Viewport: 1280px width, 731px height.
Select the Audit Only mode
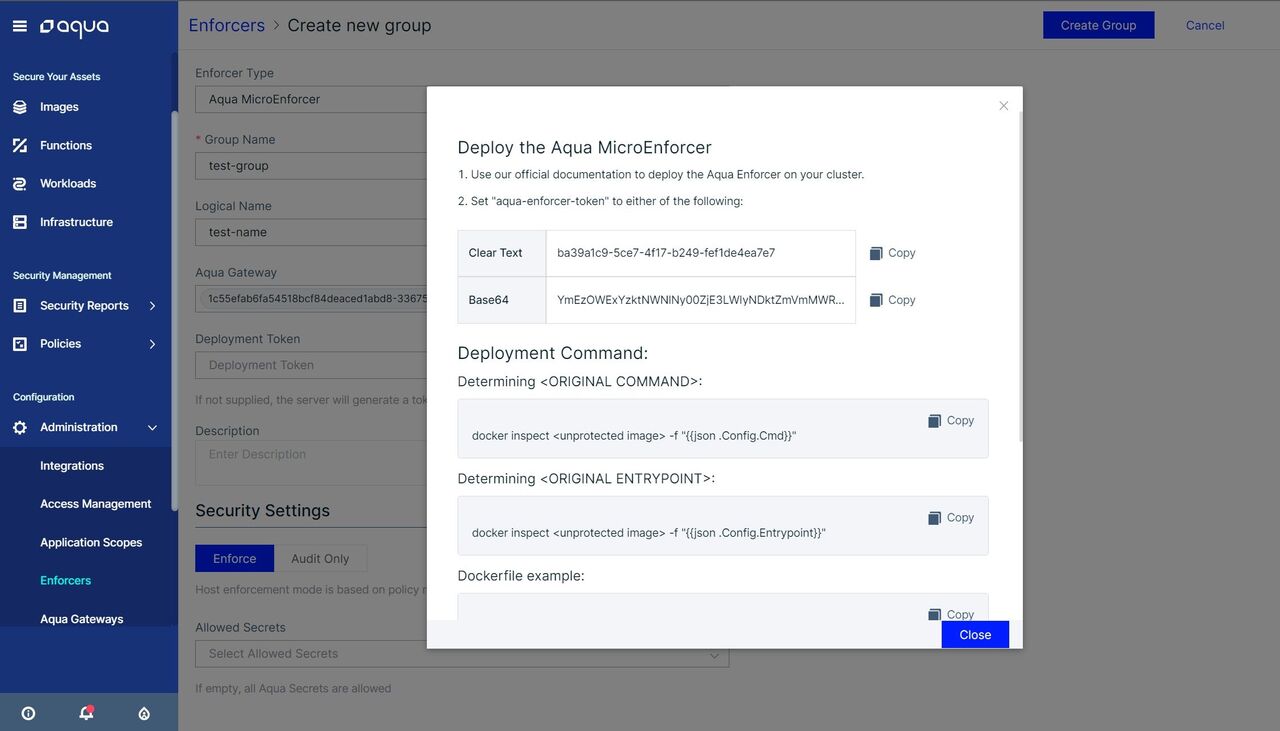pyautogui.click(x=320, y=559)
